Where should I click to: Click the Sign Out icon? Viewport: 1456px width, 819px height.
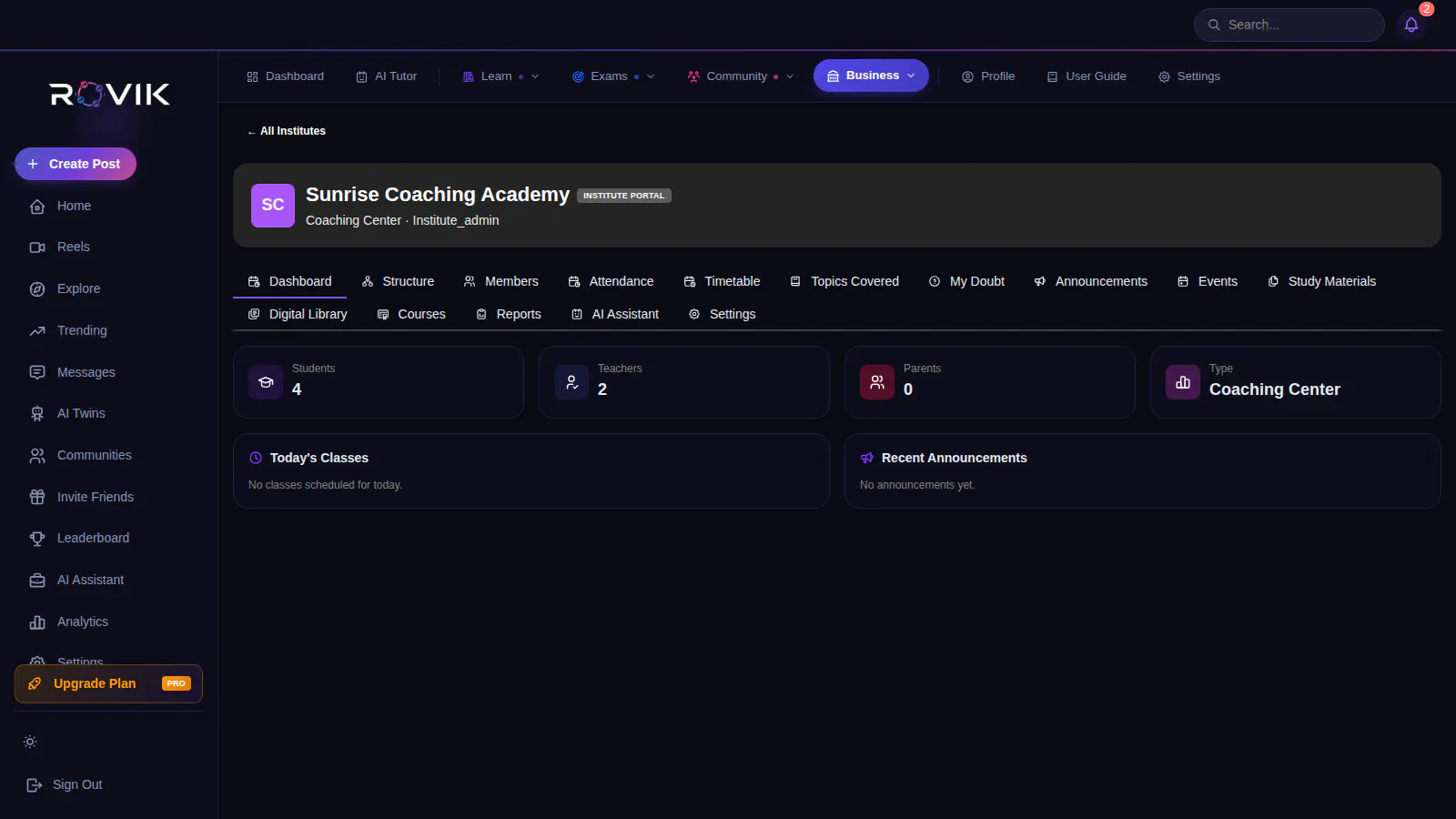coord(35,785)
